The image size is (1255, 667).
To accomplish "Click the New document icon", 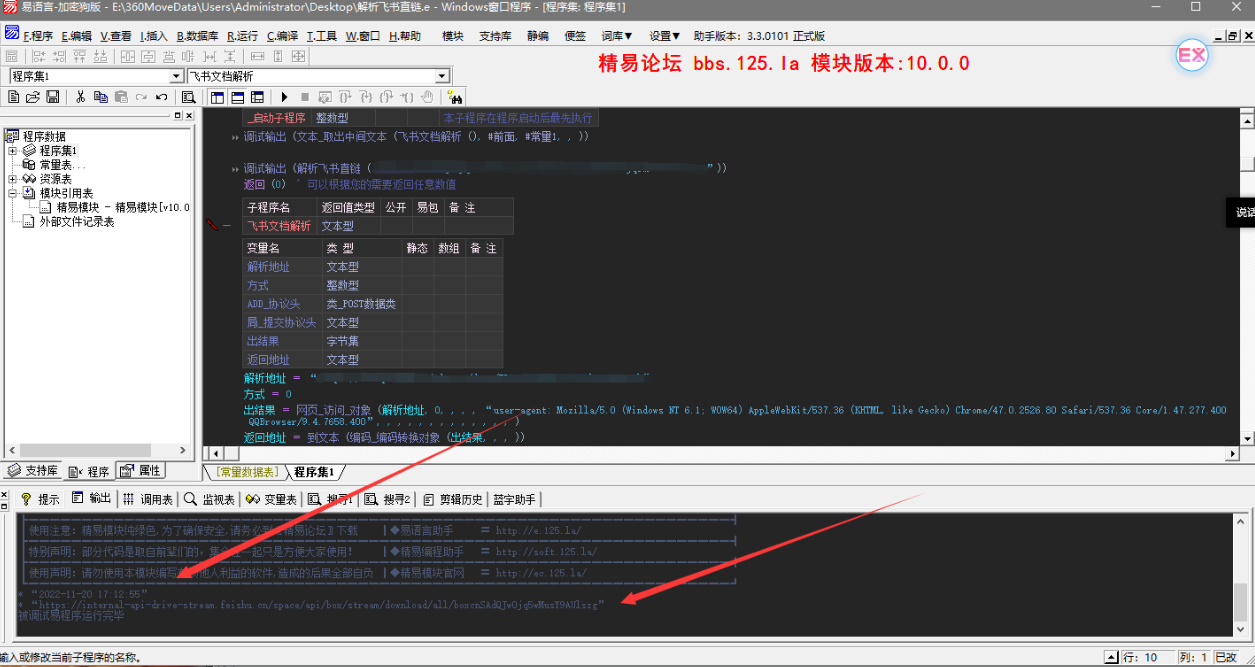I will 13,97.
